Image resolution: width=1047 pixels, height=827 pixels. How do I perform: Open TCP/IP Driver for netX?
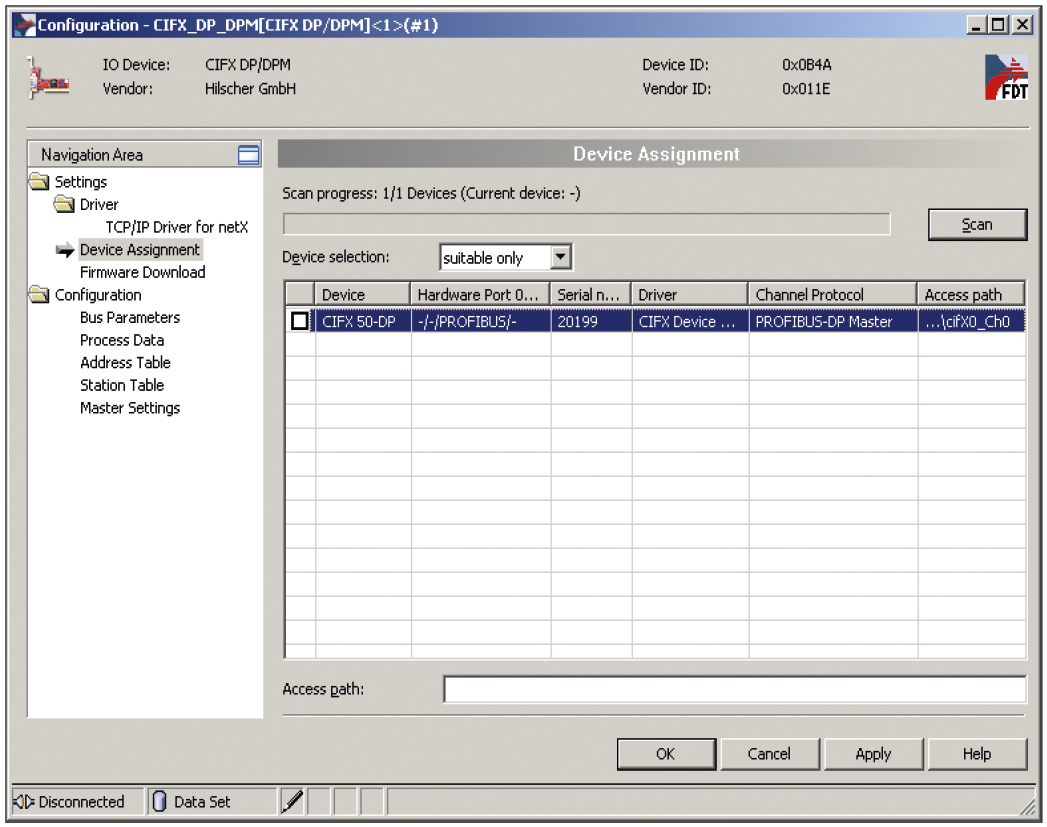coord(177,227)
